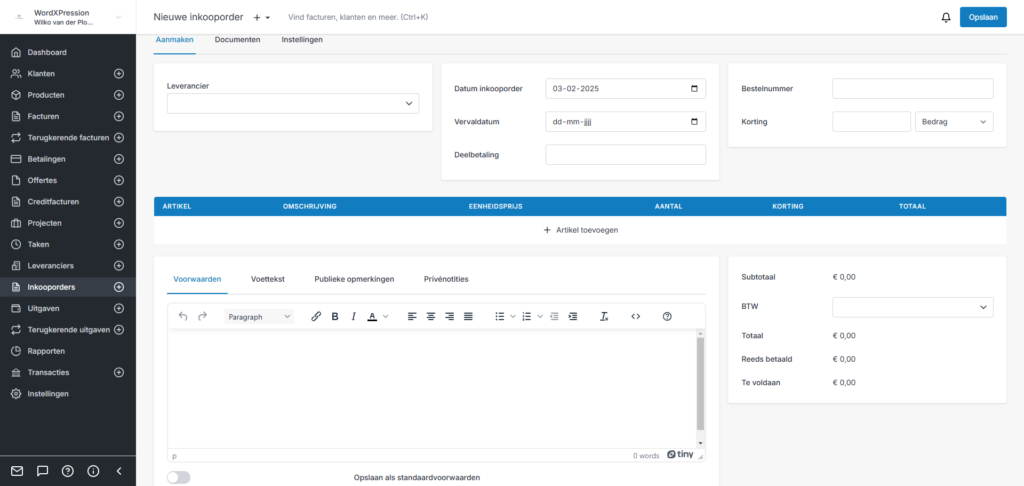Viewport: 1024px width, 486px height.
Task: Open the plus menu next to Nieuwe inkooporder
Action: click(x=262, y=17)
